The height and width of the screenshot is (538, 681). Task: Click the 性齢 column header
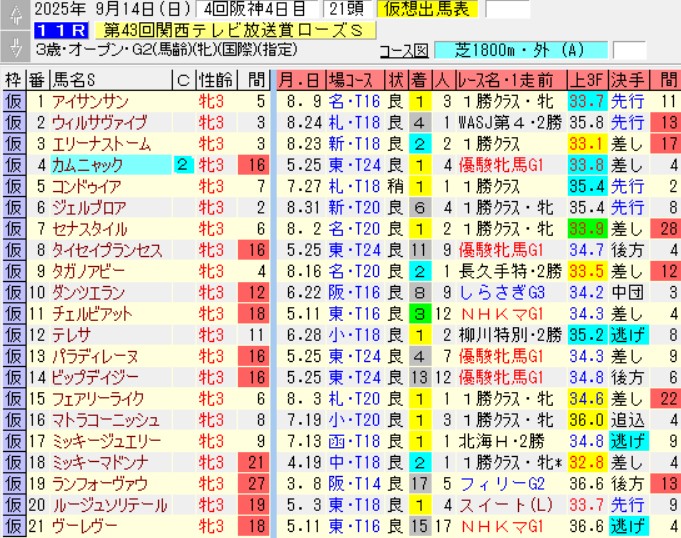213,80
